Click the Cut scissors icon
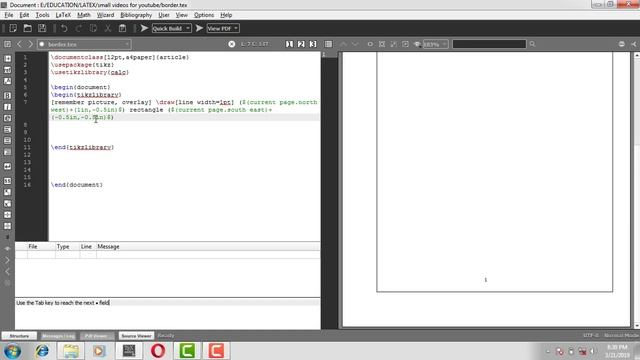The image size is (640, 360). tap(108, 28)
